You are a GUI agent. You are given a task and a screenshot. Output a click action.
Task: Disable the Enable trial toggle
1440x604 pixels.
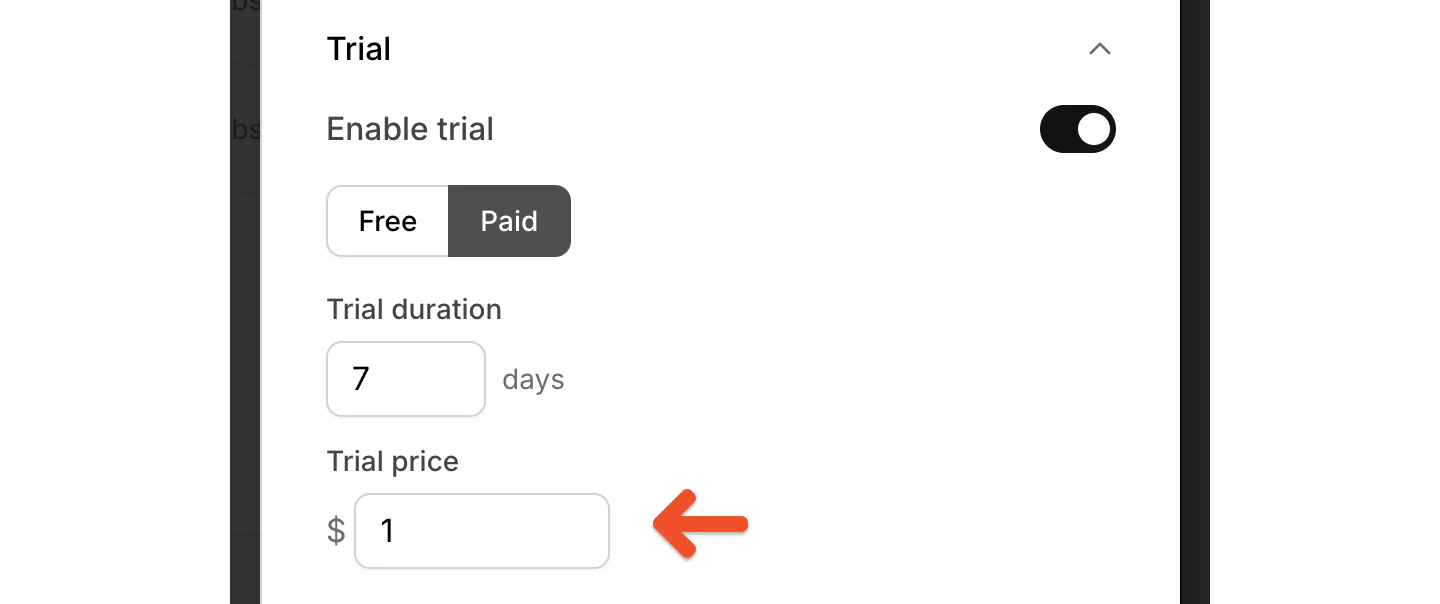coord(1078,129)
